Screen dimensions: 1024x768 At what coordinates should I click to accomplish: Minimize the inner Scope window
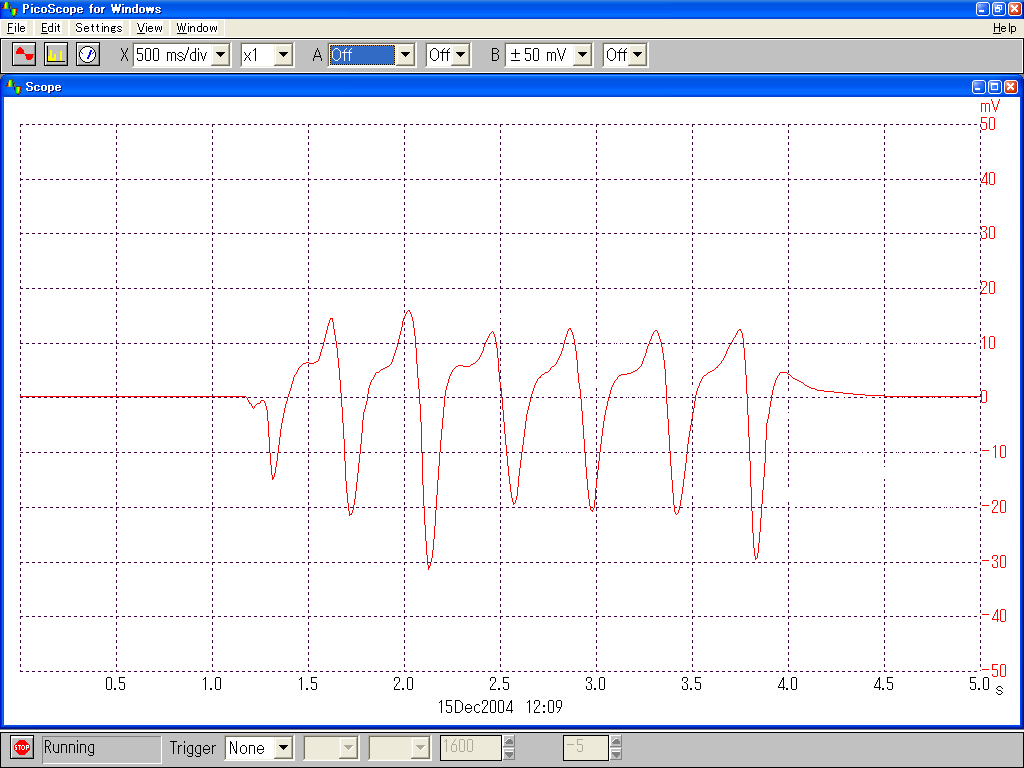click(979, 87)
